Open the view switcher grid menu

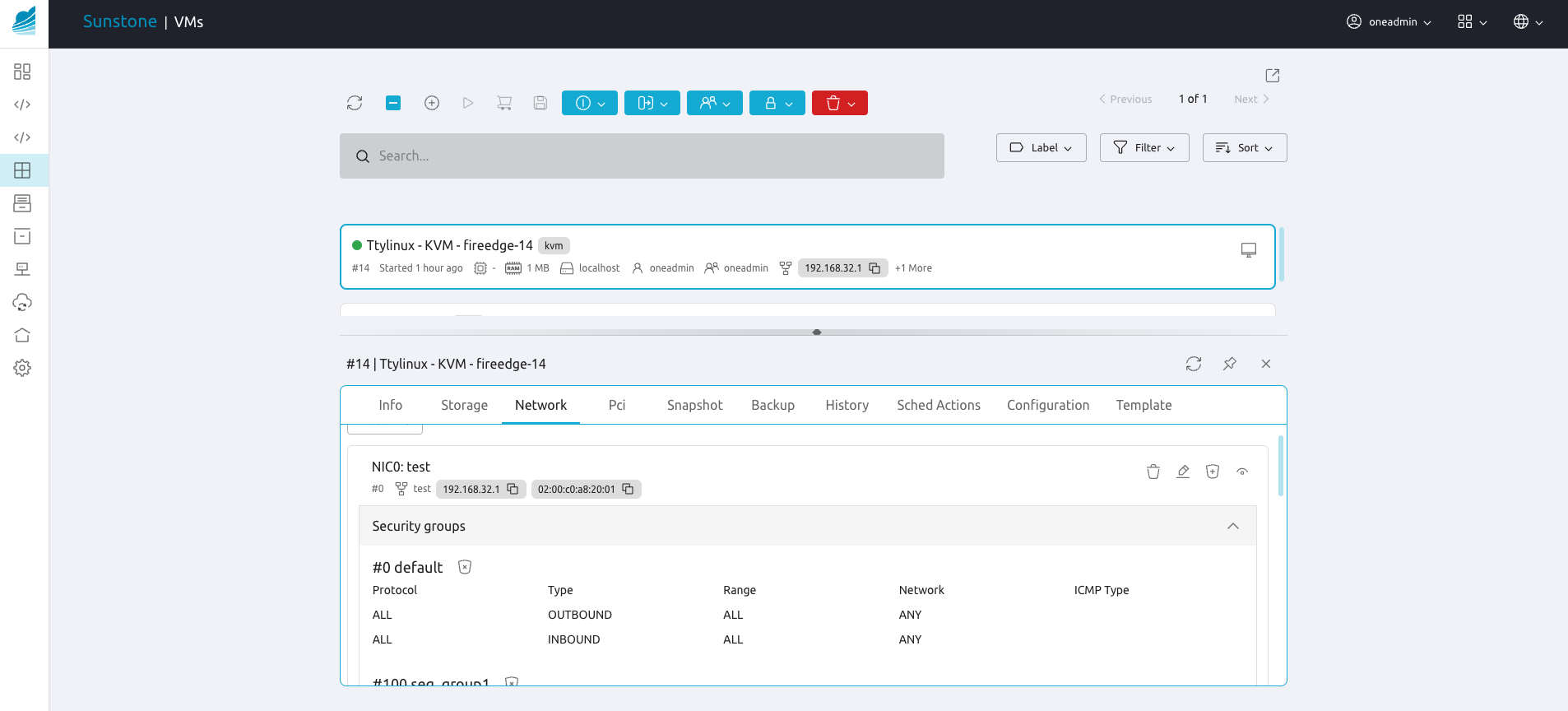[x=1473, y=22]
